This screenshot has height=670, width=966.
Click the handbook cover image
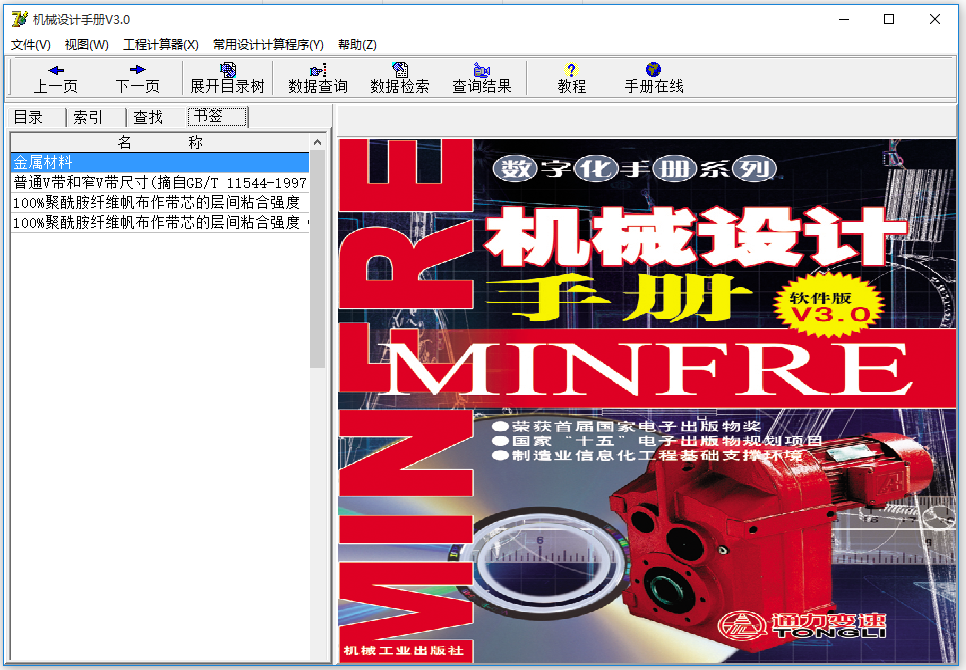(x=647, y=401)
